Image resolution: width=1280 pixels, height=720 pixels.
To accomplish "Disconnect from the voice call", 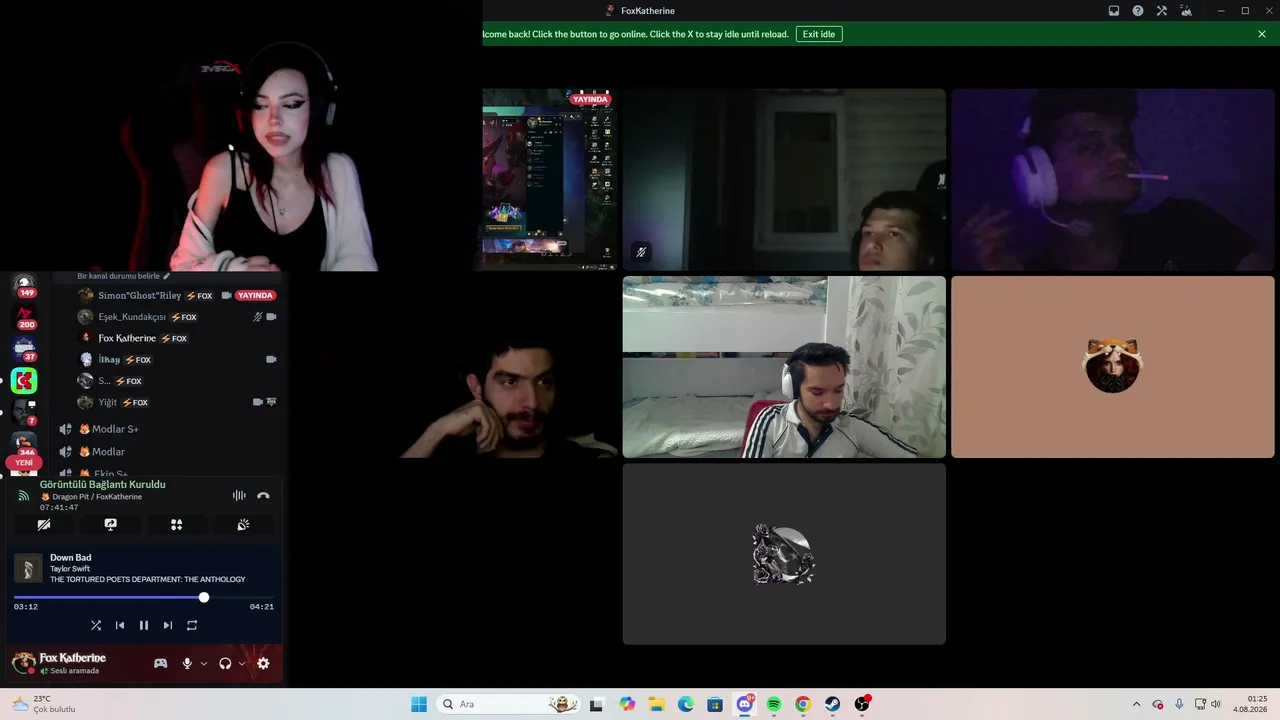I will [263, 495].
